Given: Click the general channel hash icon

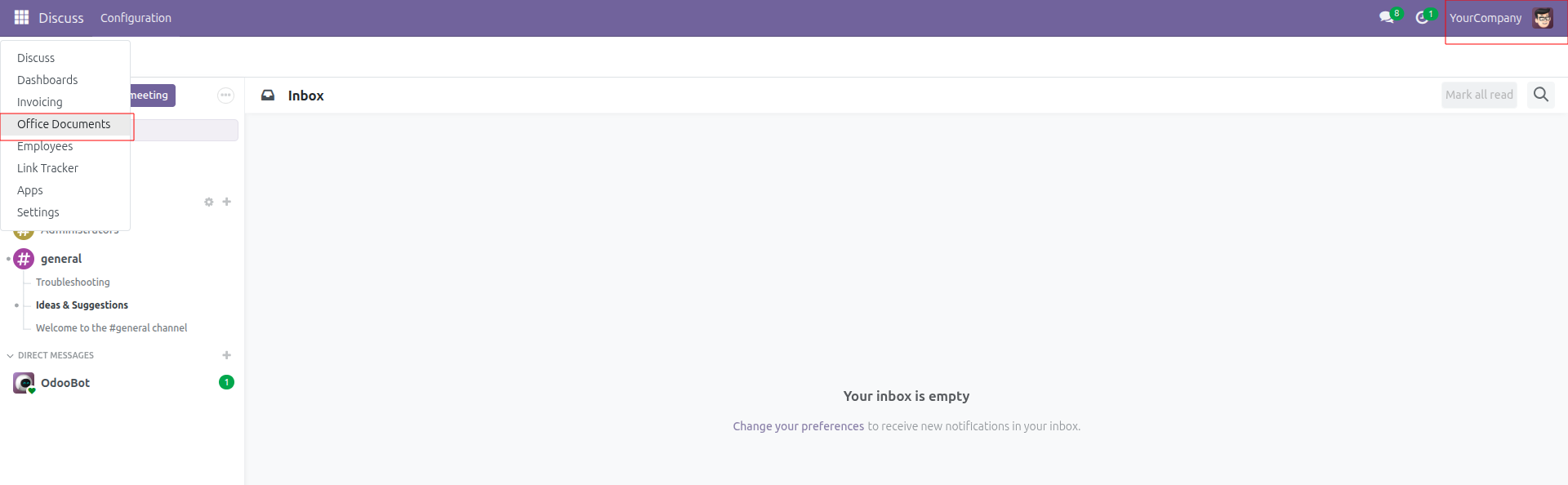Looking at the screenshot, I should (x=24, y=259).
